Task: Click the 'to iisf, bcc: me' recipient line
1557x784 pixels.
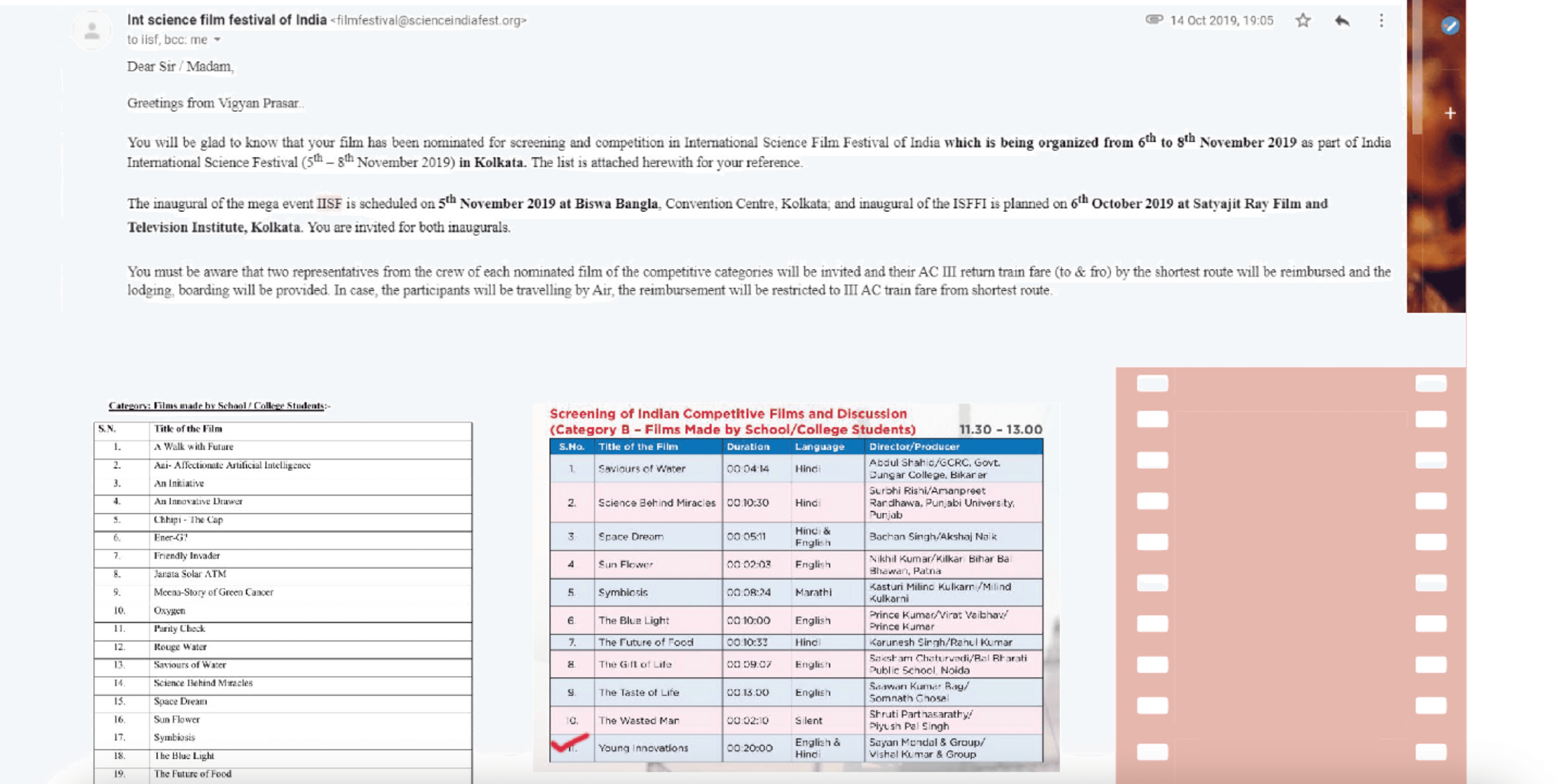Action: [167, 40]
